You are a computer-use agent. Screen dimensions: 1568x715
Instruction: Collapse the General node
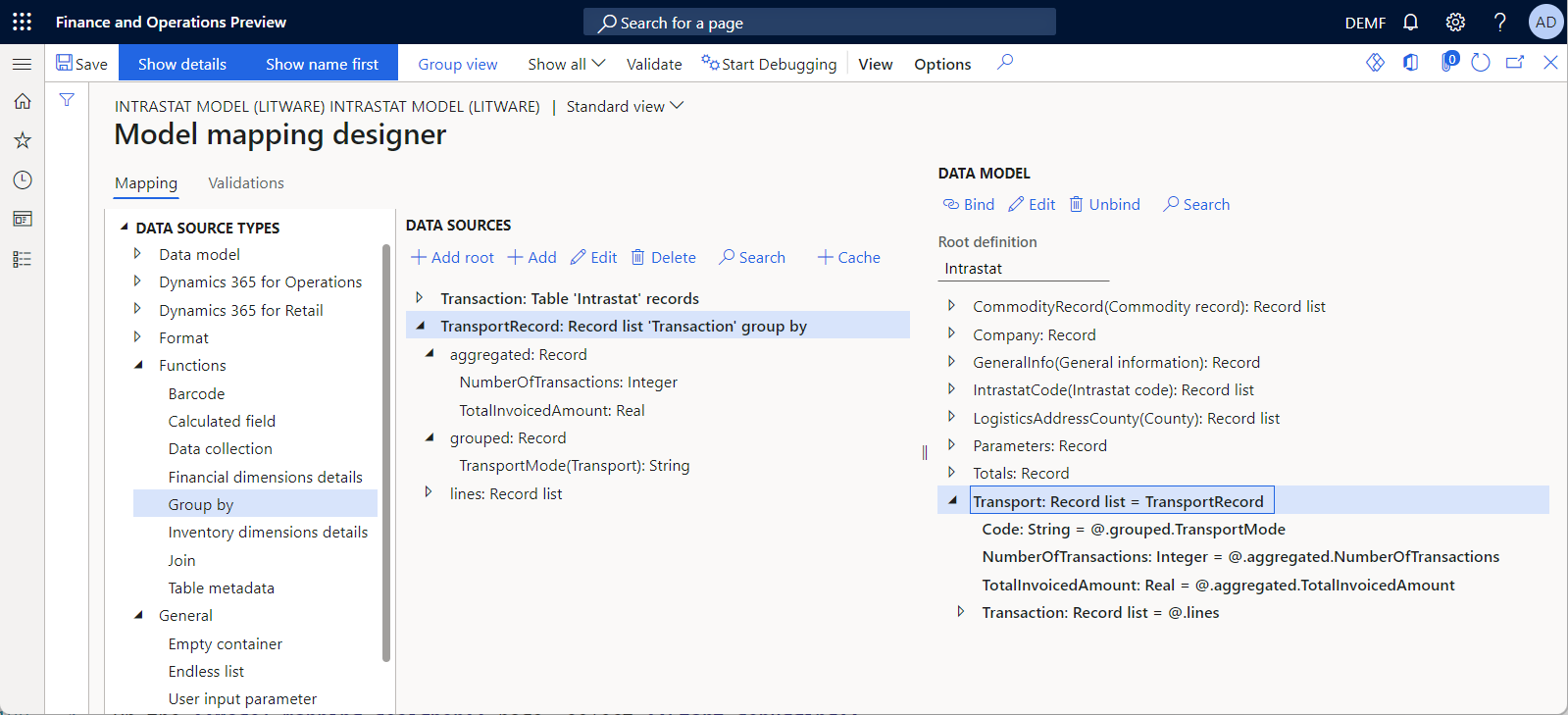pos(137,615)
